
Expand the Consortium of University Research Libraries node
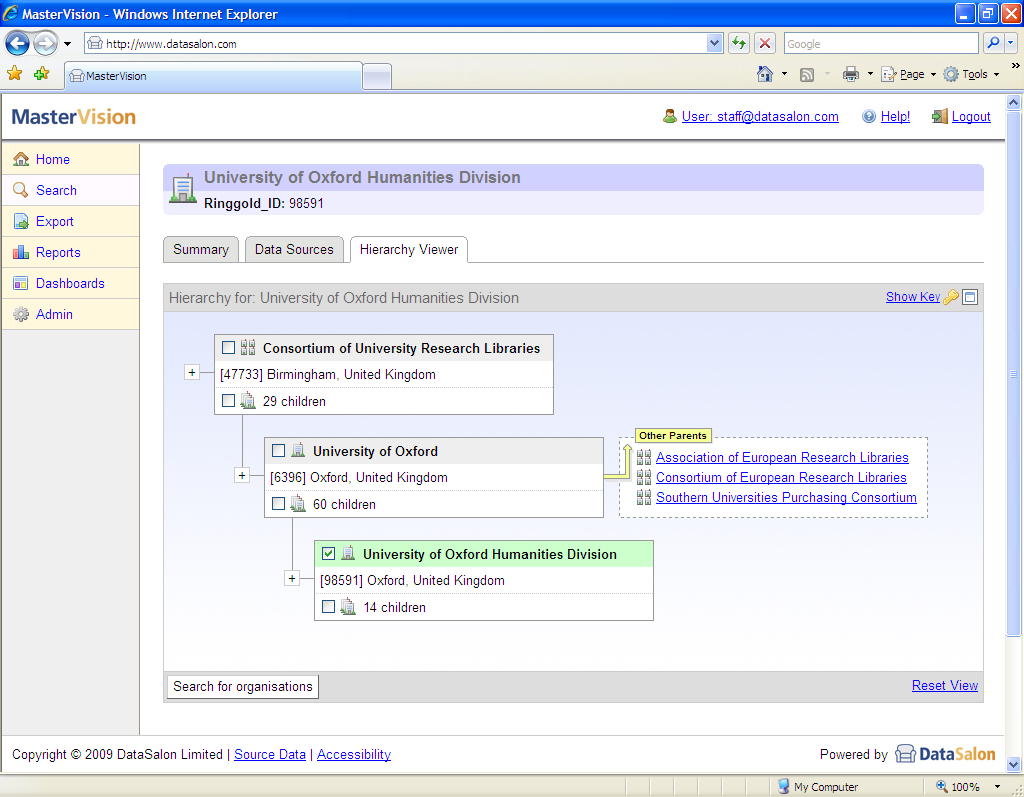click(x=192, y=373)
